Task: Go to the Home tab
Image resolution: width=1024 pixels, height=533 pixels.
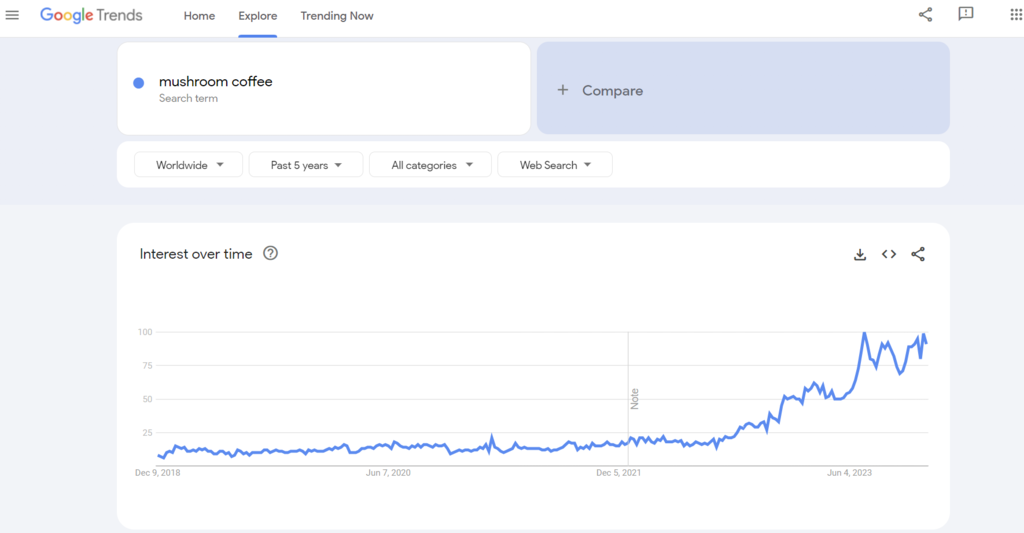Action: [199, 16]
